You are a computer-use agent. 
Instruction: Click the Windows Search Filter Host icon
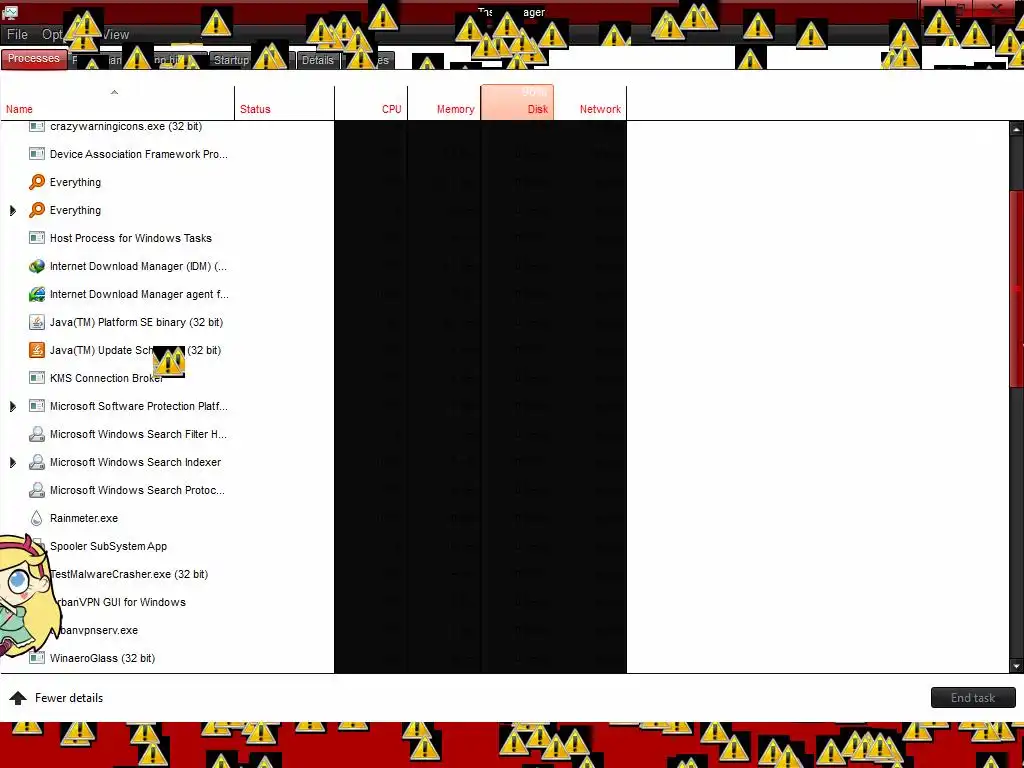(37, 434)
